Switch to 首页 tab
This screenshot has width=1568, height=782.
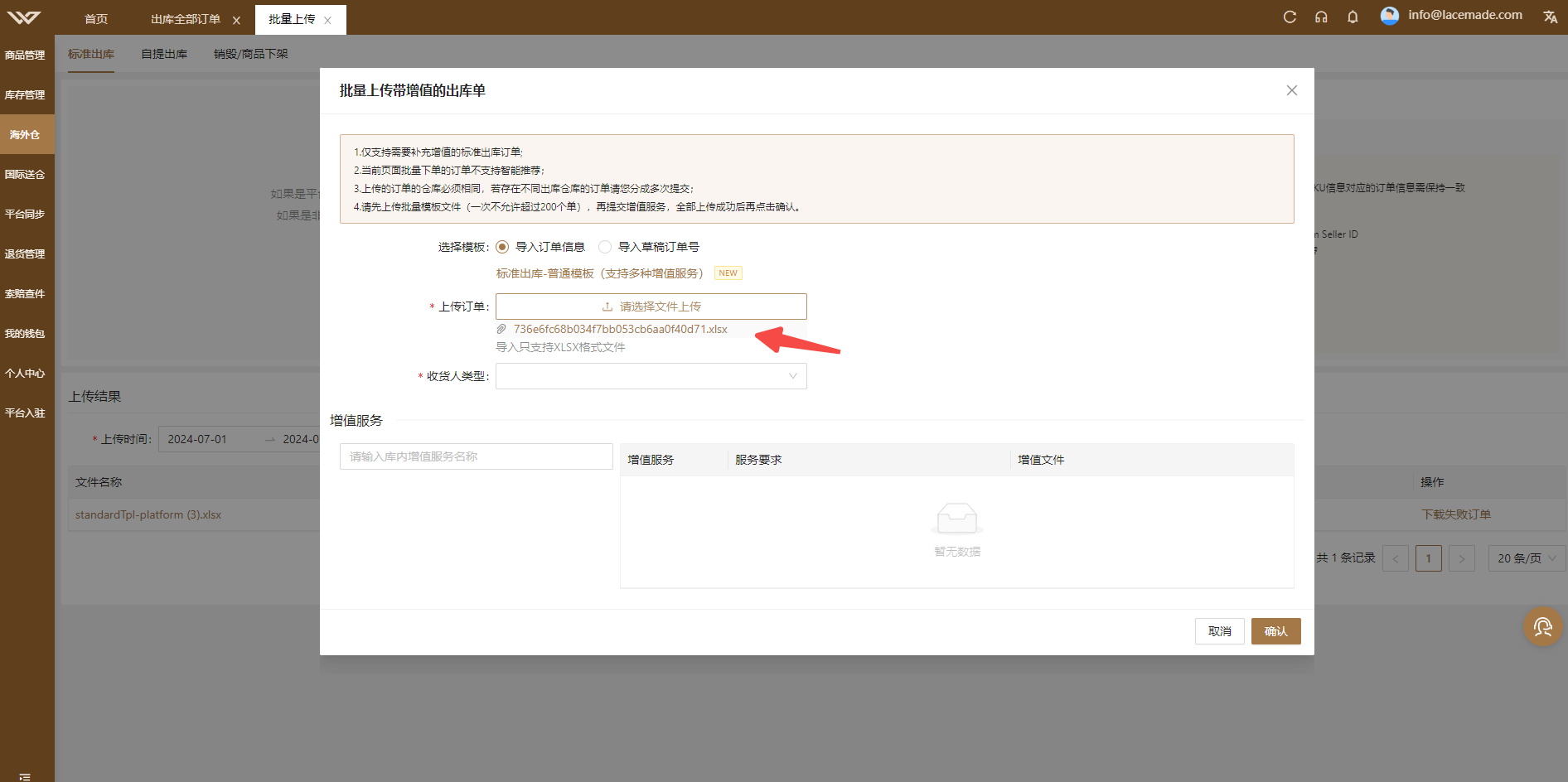96,19
